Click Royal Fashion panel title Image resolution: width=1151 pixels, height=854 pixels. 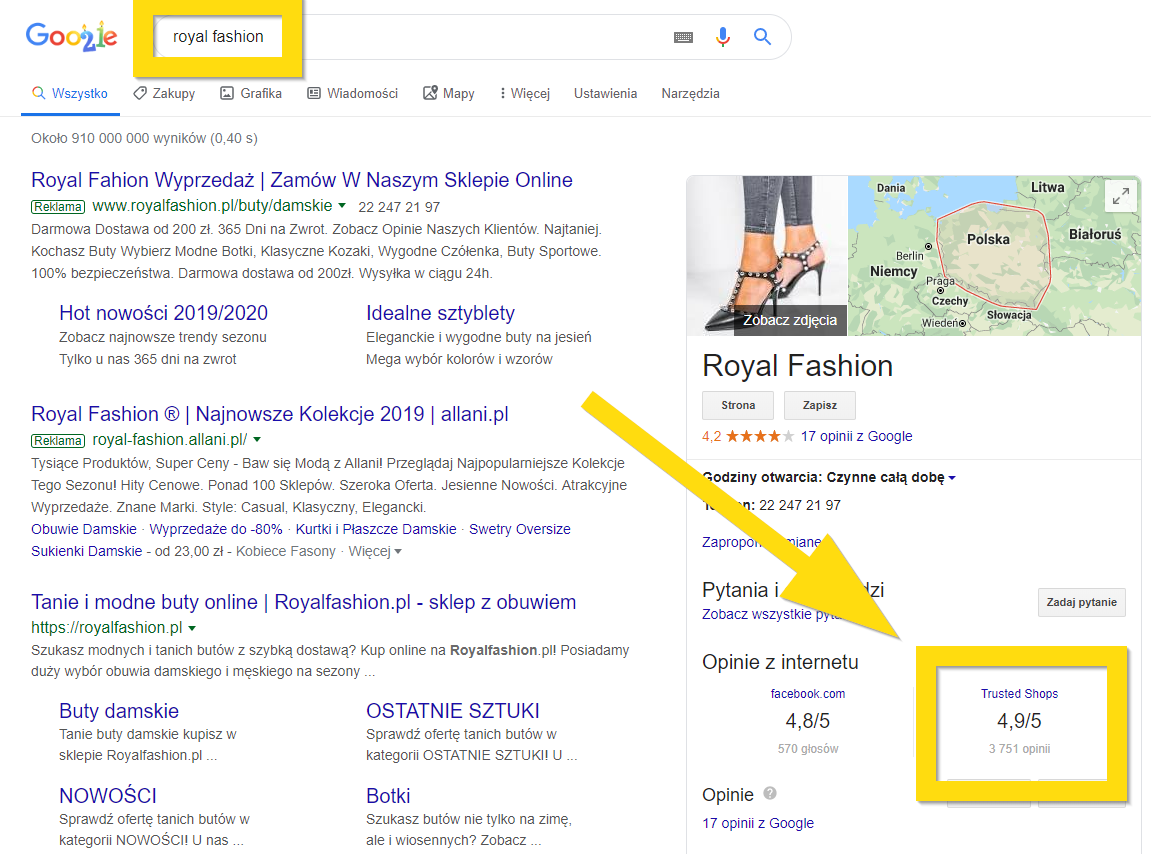pos(797,366)
